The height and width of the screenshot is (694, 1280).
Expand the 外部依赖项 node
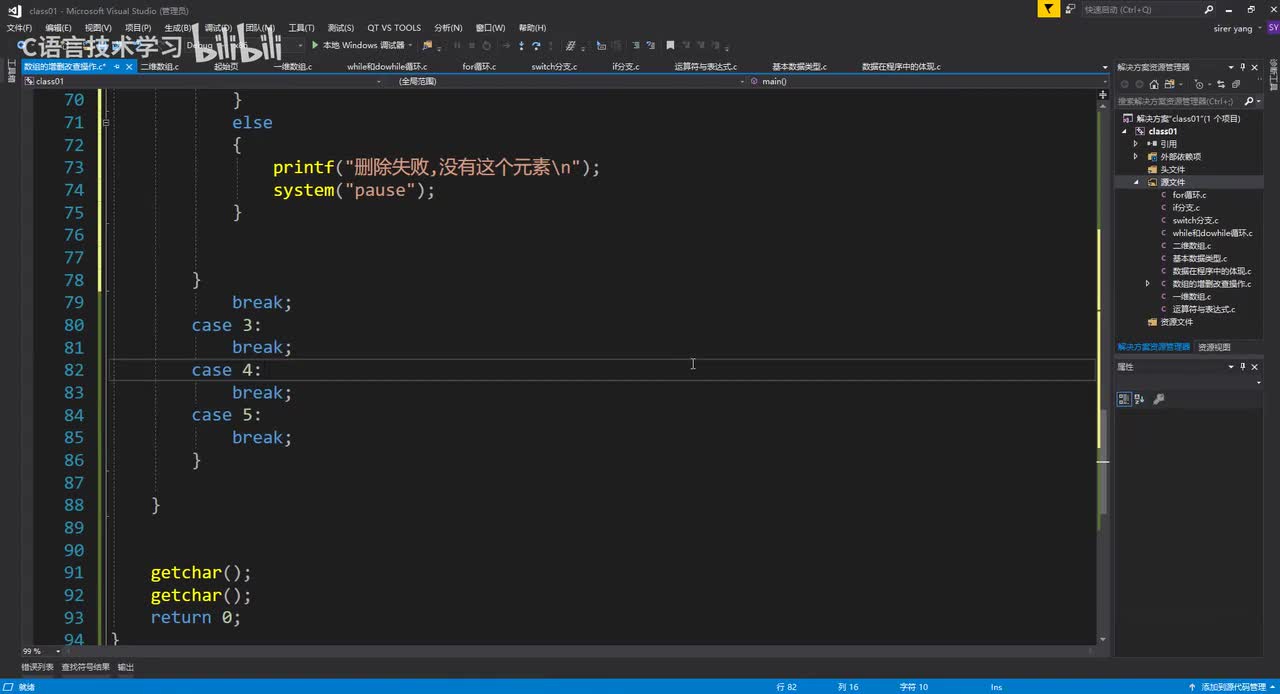click(x=1136, y=157)
